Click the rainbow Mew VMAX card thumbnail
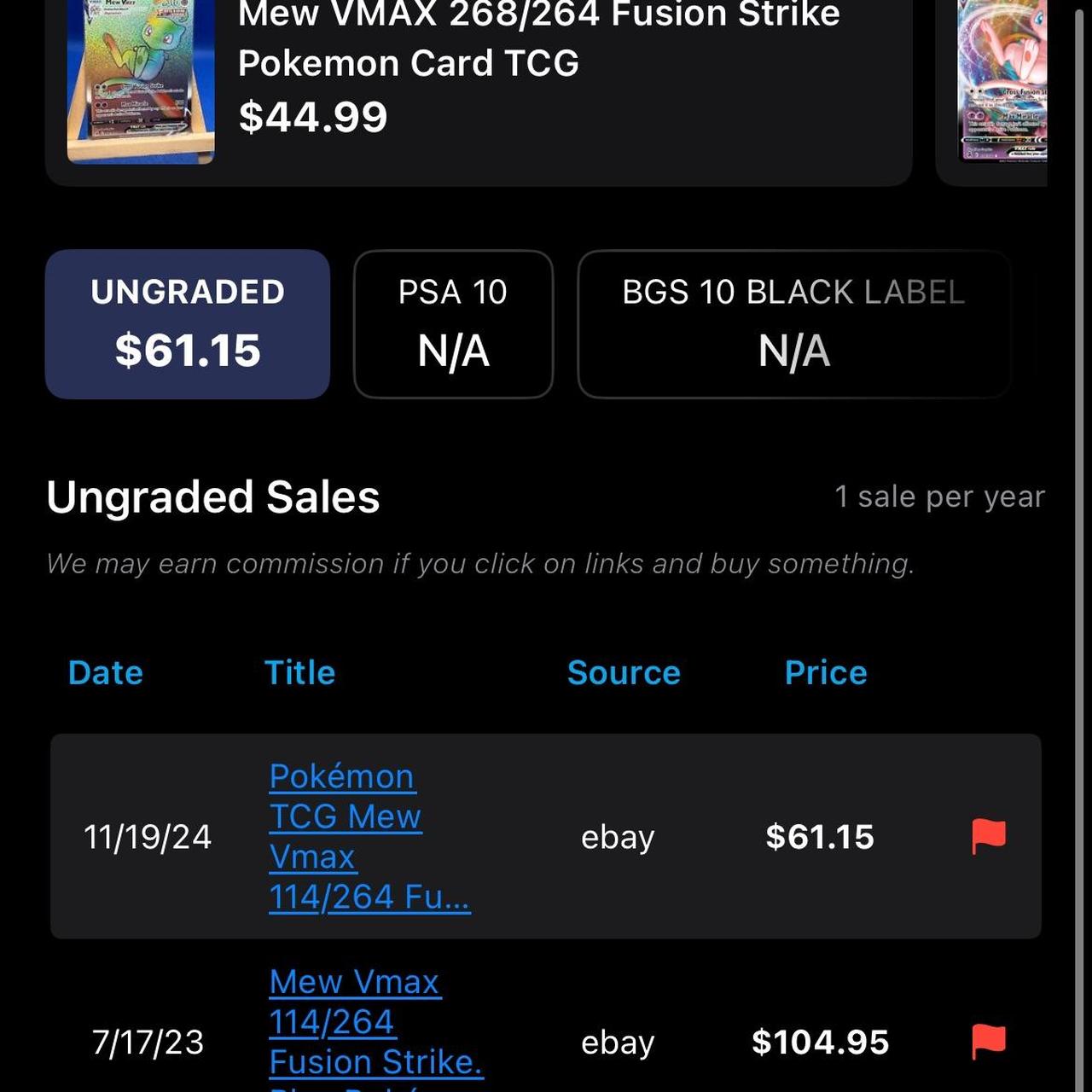 coord(141,81)
